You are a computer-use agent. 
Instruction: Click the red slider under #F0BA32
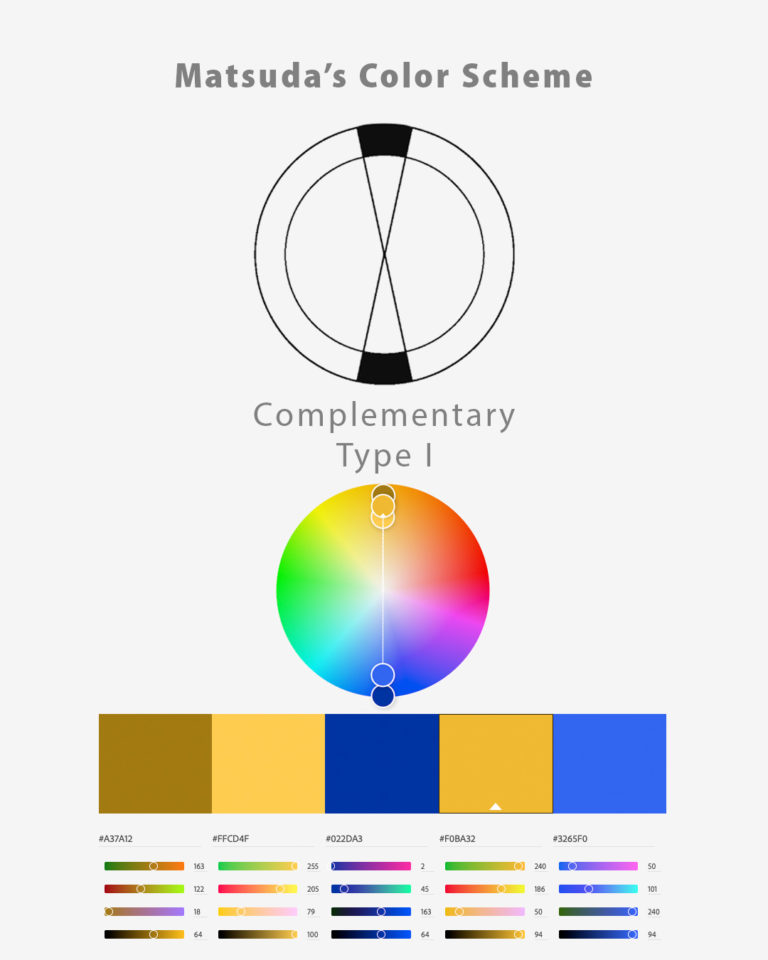(484, 866)
